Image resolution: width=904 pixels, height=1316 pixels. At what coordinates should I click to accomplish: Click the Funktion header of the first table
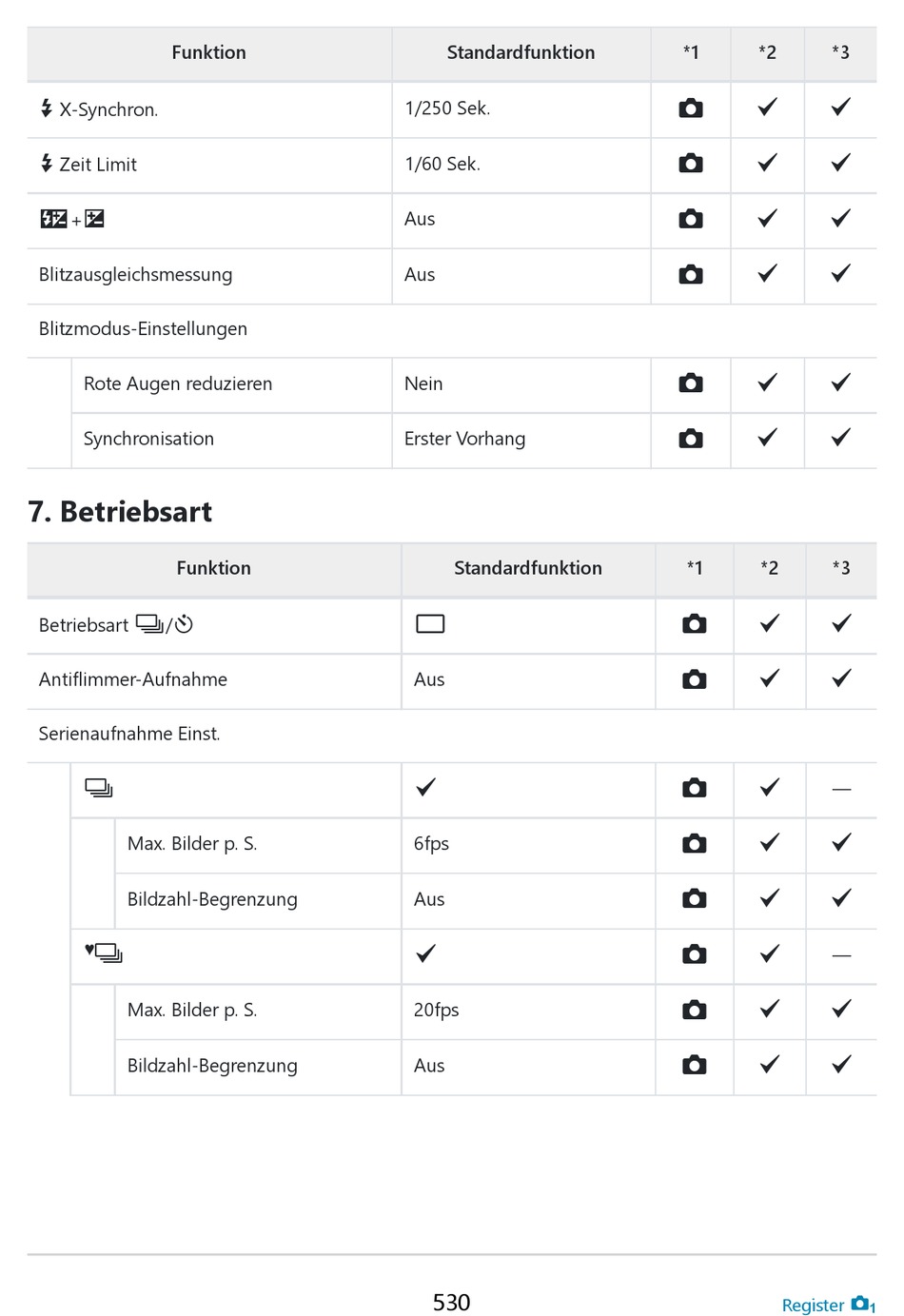tap(208, 53)
